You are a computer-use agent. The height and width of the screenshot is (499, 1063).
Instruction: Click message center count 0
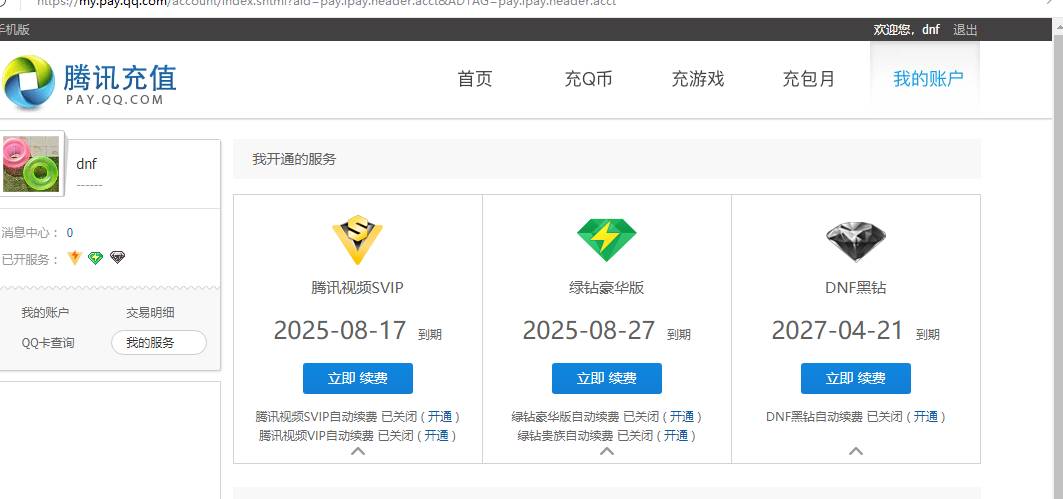(x=70, y=233)
